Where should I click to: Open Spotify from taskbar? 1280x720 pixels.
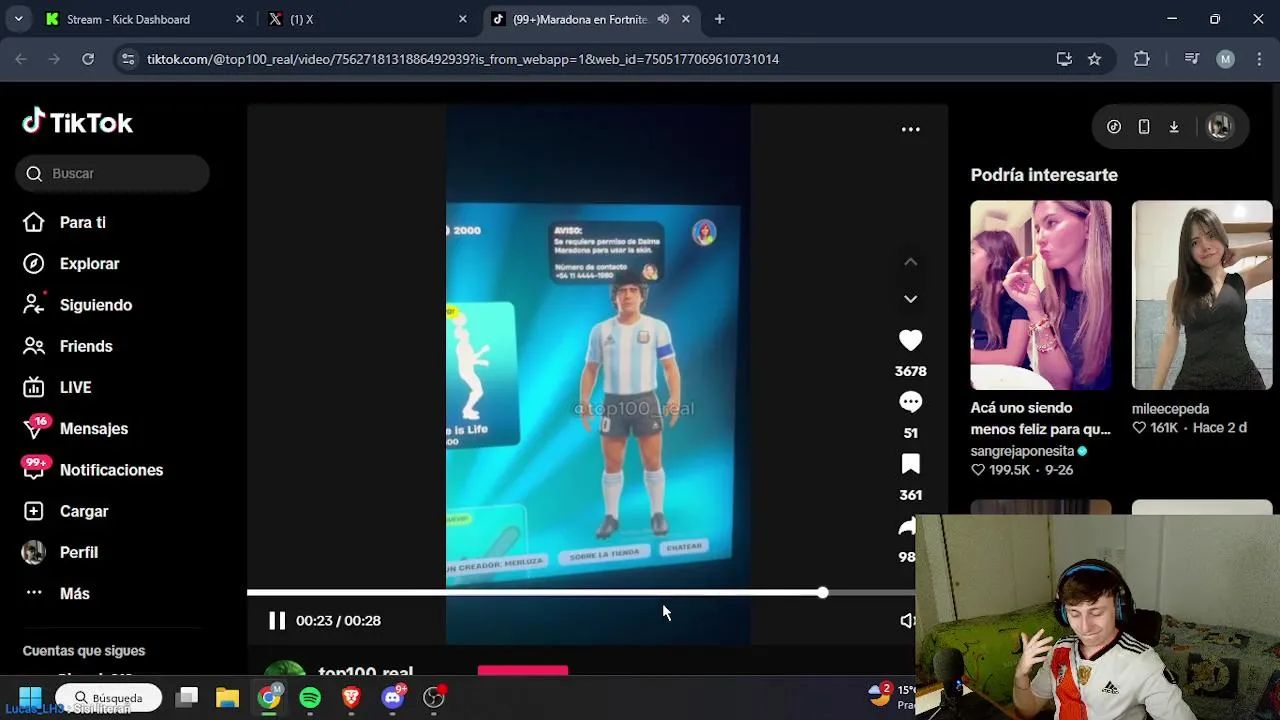tap(310, 697)
